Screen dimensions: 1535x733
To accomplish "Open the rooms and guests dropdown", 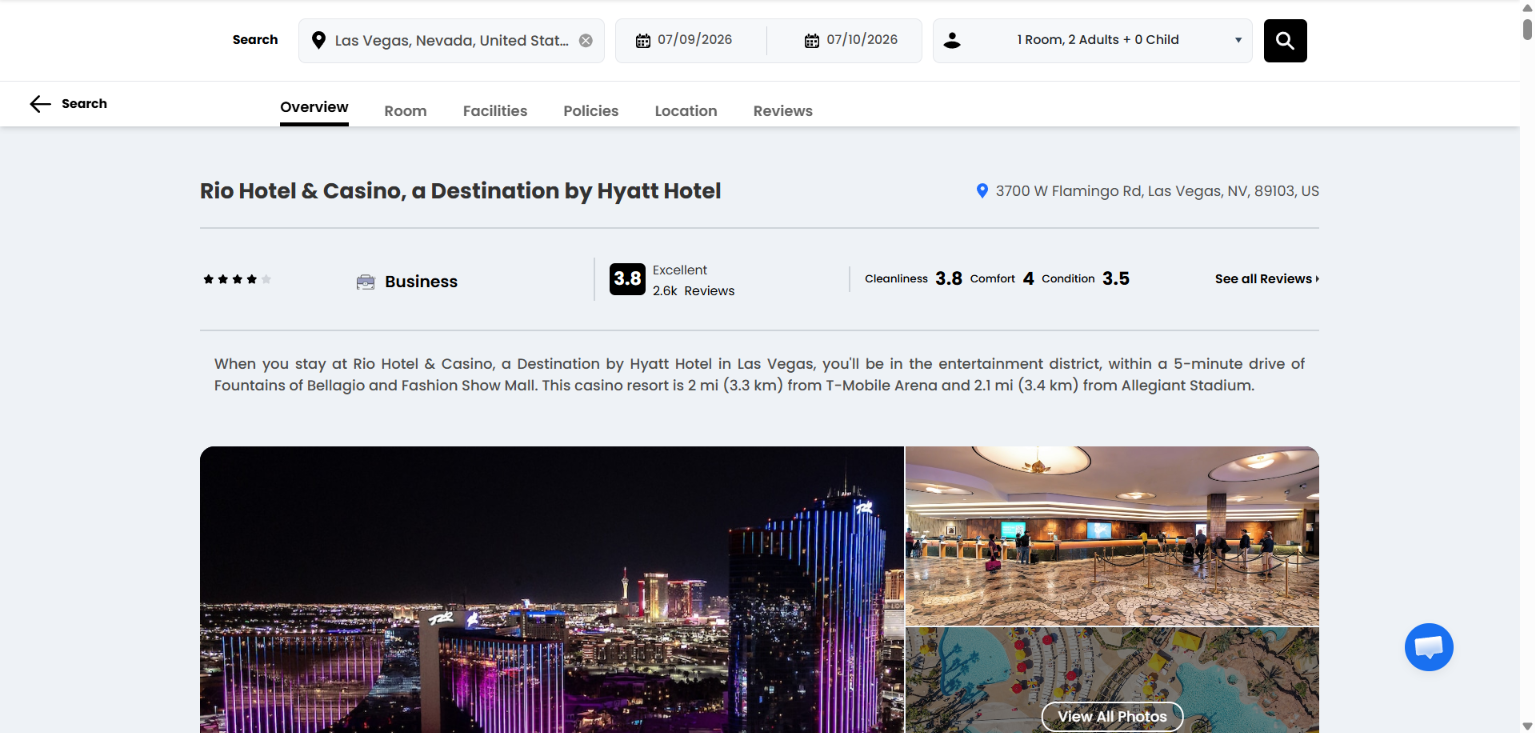I will pos(1092,41).
